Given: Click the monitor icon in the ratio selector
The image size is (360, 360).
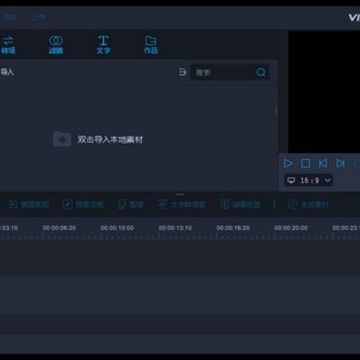Looking at the screenshot, I should coord(291,180).
